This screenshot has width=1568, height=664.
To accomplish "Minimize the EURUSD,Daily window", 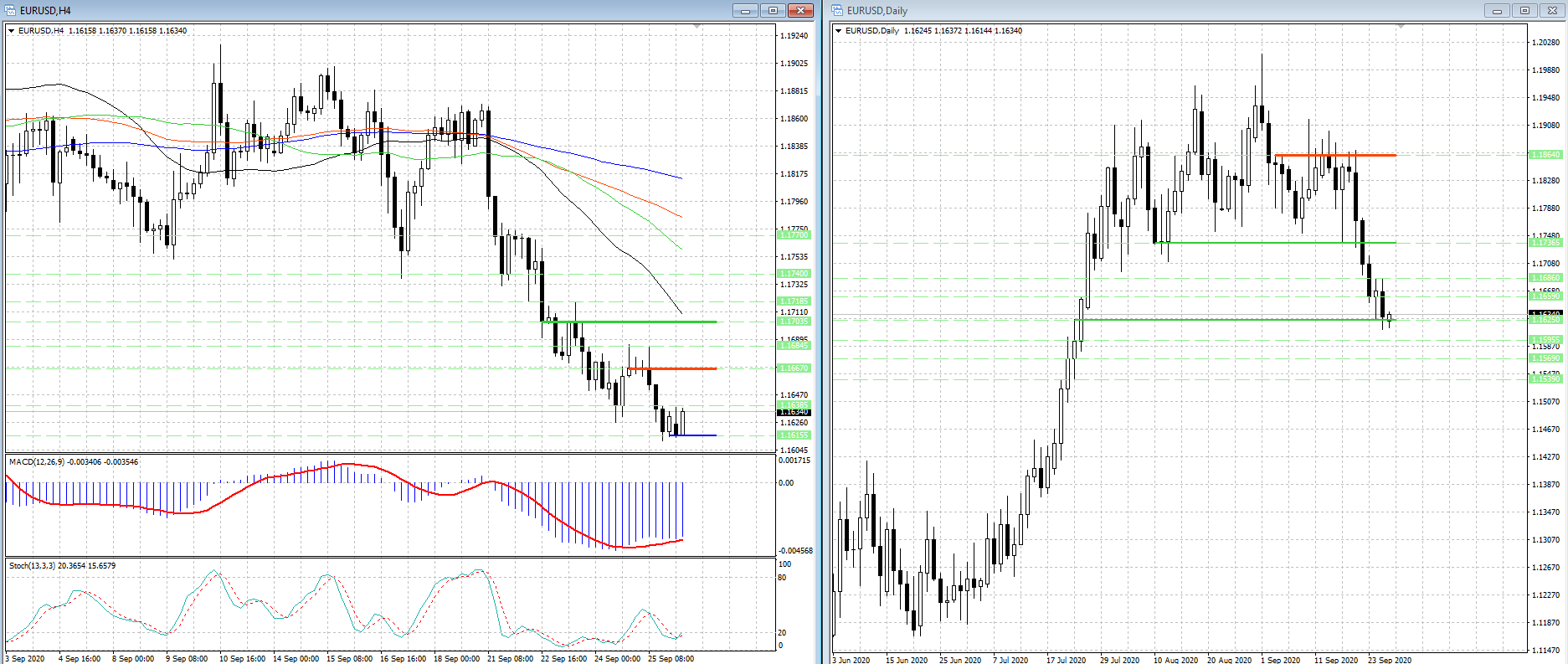I will coord(1497,10).
